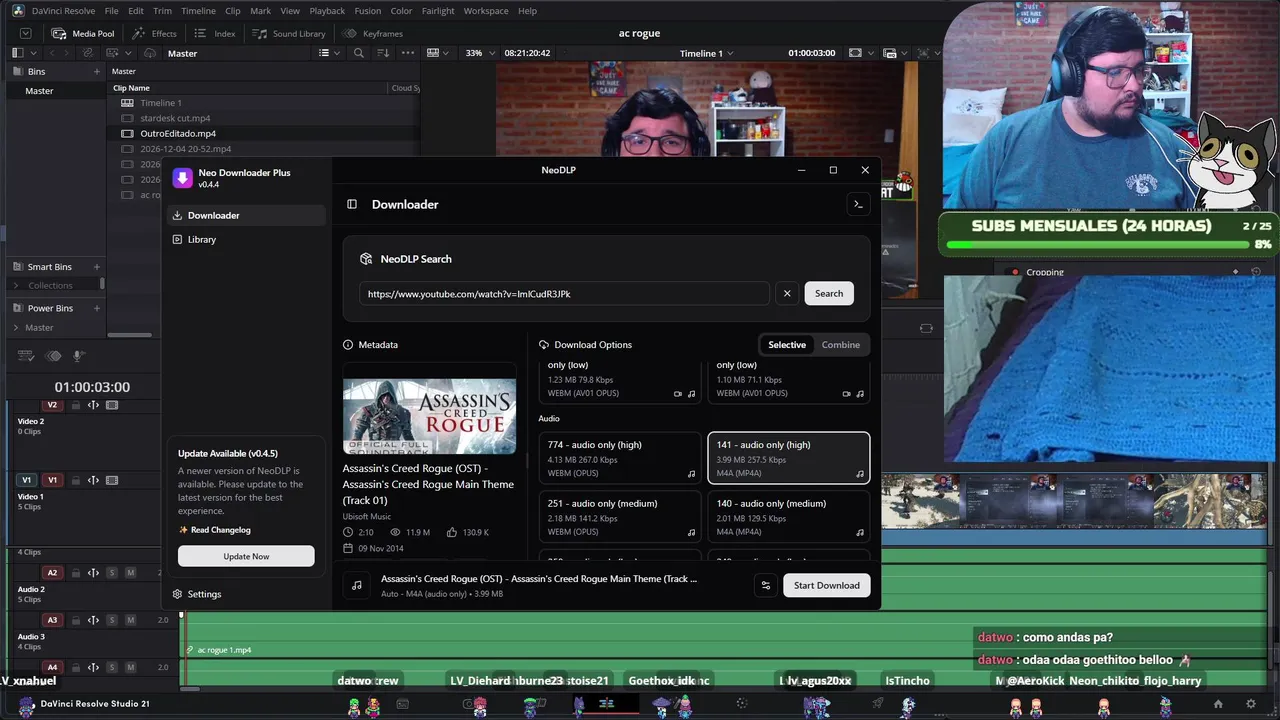
Task: Open NeoDLP Settings
Action: click(x=197, y=594)
